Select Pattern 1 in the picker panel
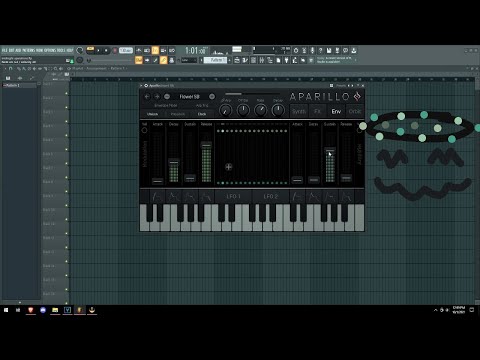 pyautogui.click(x=19, y=85)
